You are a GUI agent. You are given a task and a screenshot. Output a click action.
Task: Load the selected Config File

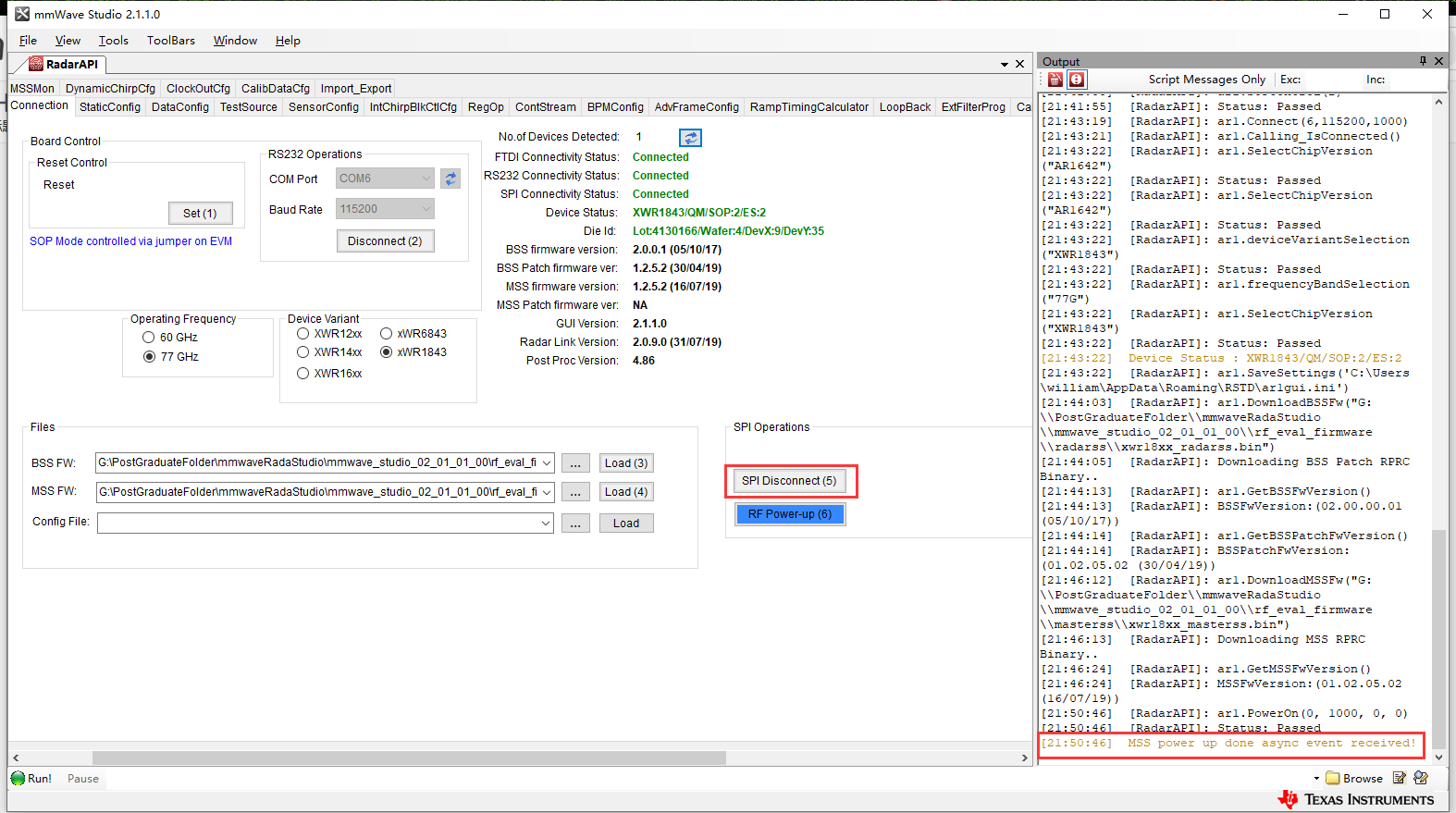[626, 524]
